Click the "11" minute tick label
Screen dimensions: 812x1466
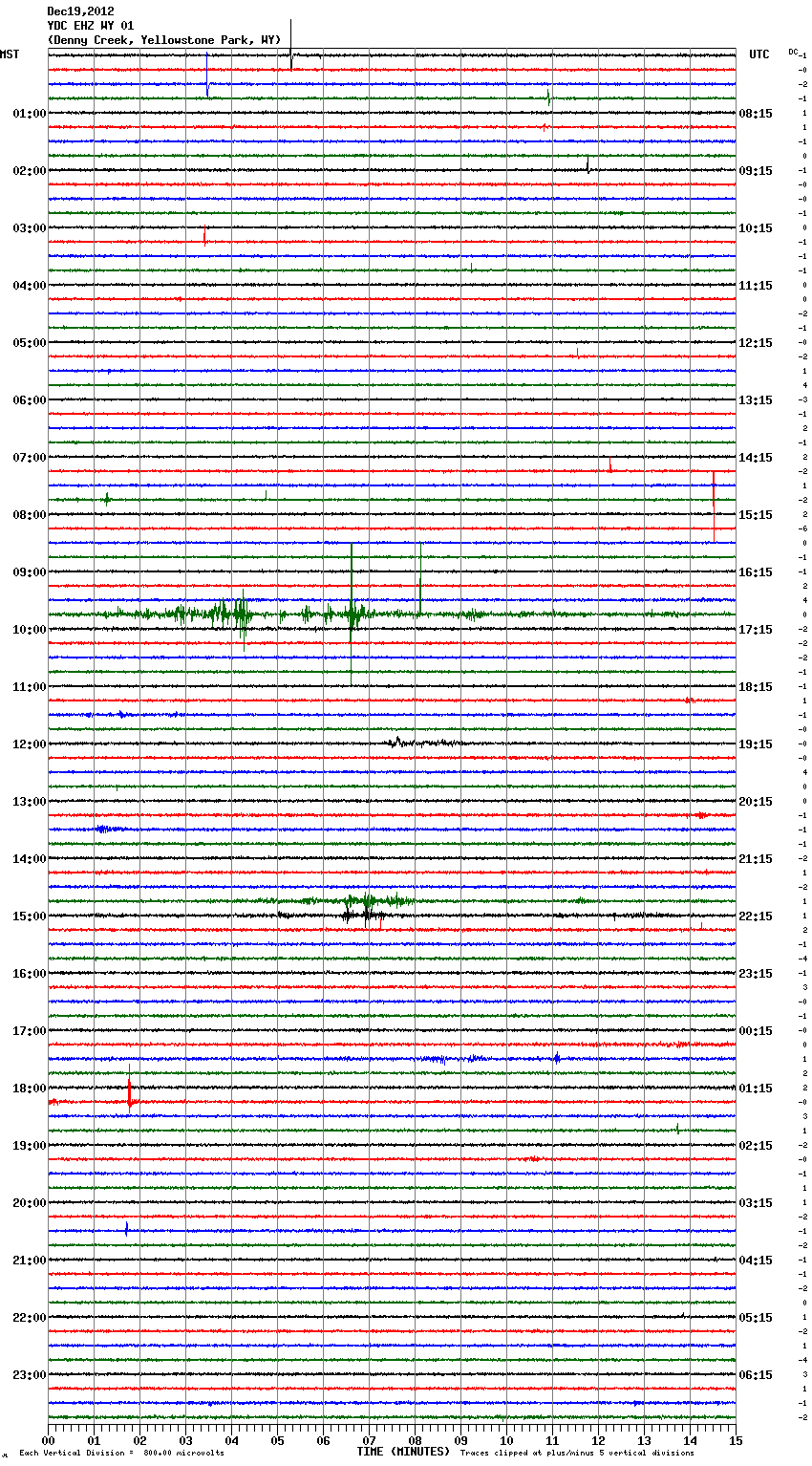click(552, 1440)
